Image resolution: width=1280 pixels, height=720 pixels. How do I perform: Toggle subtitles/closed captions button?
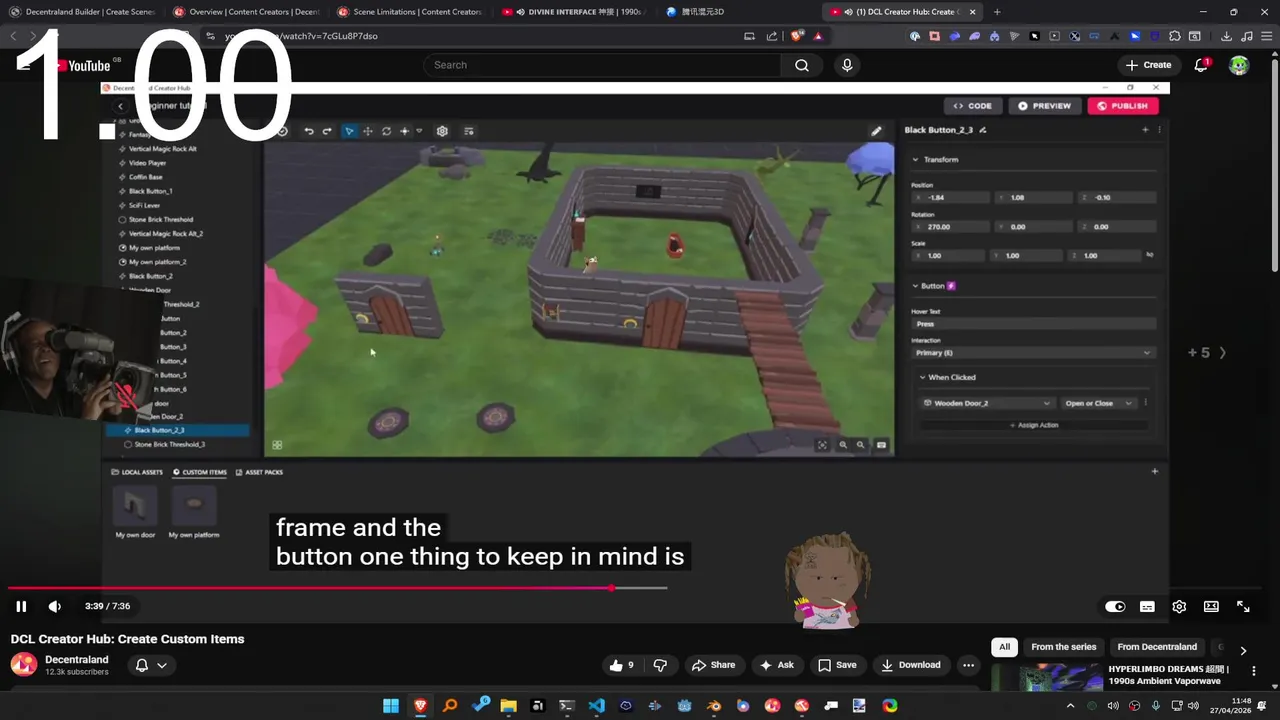[x=1147, y=606]
